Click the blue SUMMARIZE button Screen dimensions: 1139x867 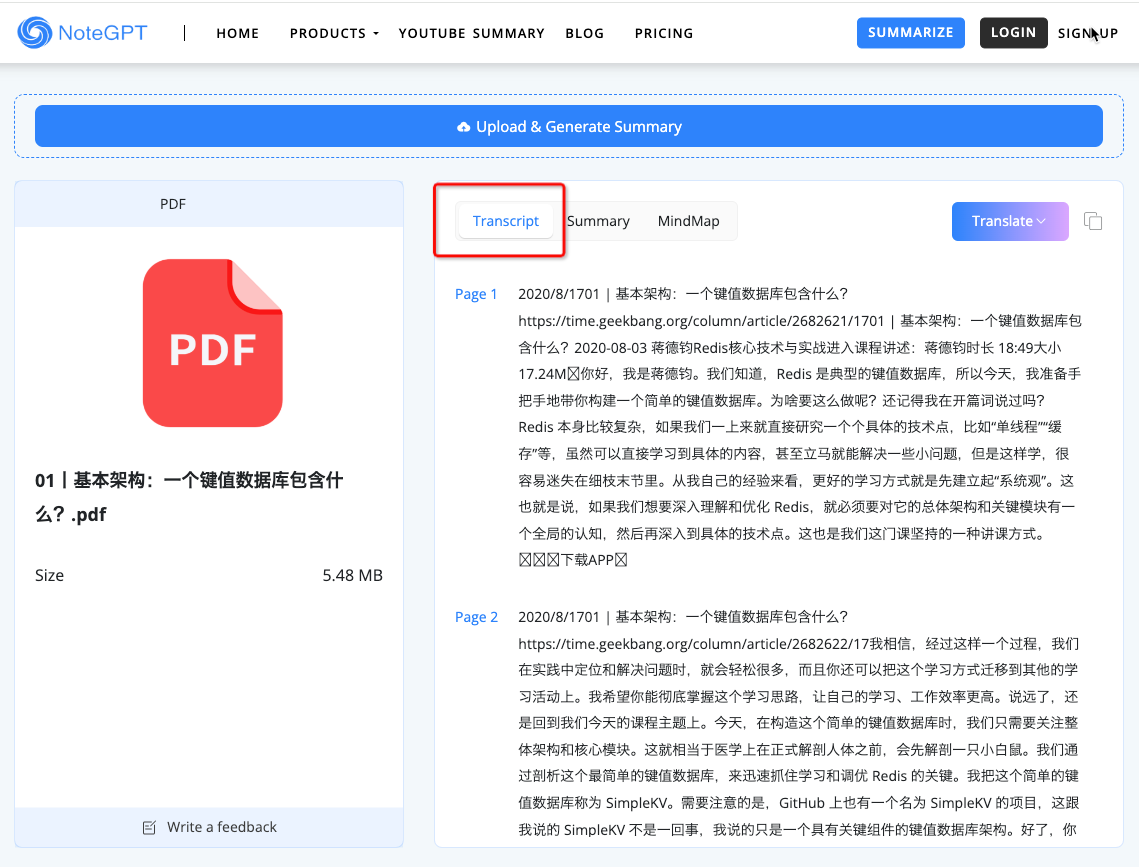[910, 33]
